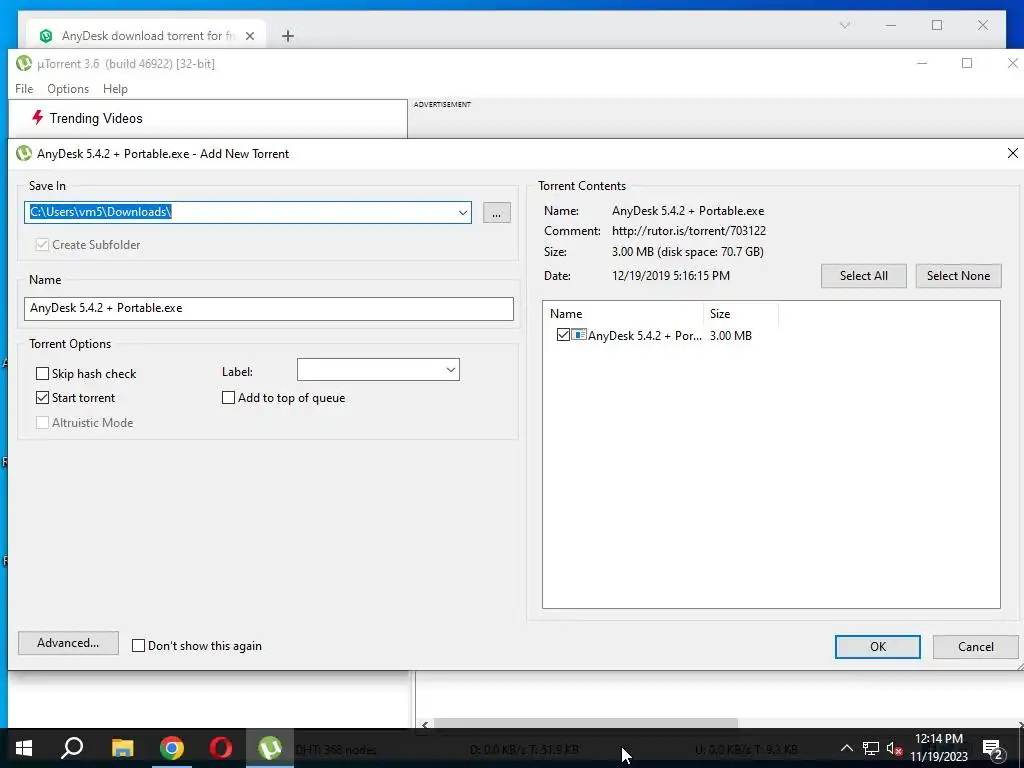The height and width of the screenshot is (768, 1024).
Task: Close the Add New Torrent dialog
Action: pos(1012,153)
